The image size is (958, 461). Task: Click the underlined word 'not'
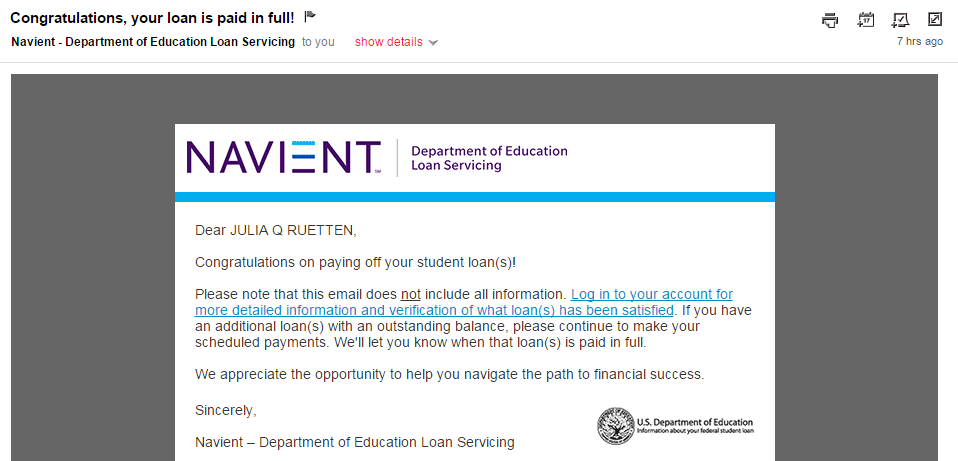[411, 294]
